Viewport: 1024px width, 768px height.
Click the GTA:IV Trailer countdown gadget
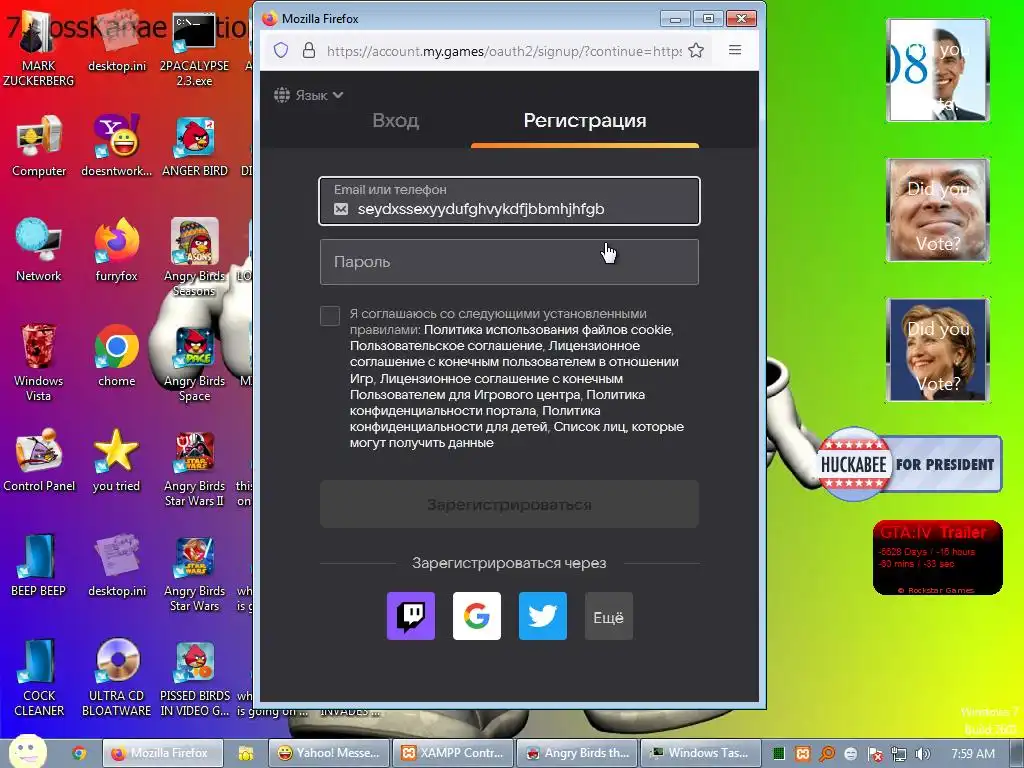point(937,558)
